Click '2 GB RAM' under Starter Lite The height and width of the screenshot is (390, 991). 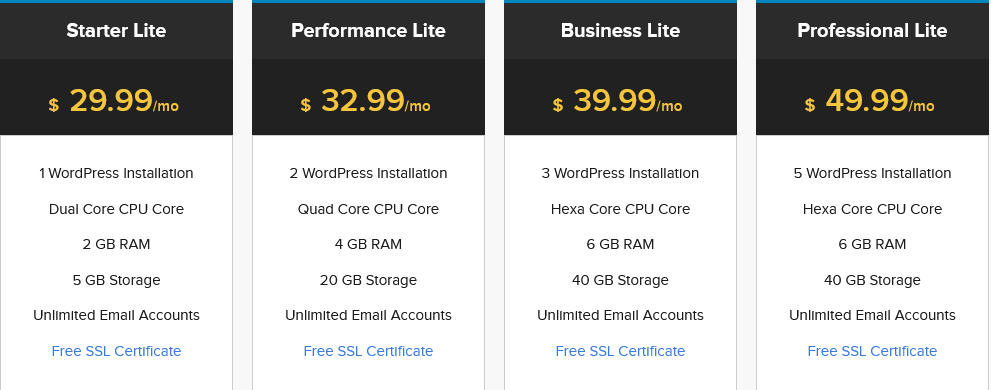(116, 245)
